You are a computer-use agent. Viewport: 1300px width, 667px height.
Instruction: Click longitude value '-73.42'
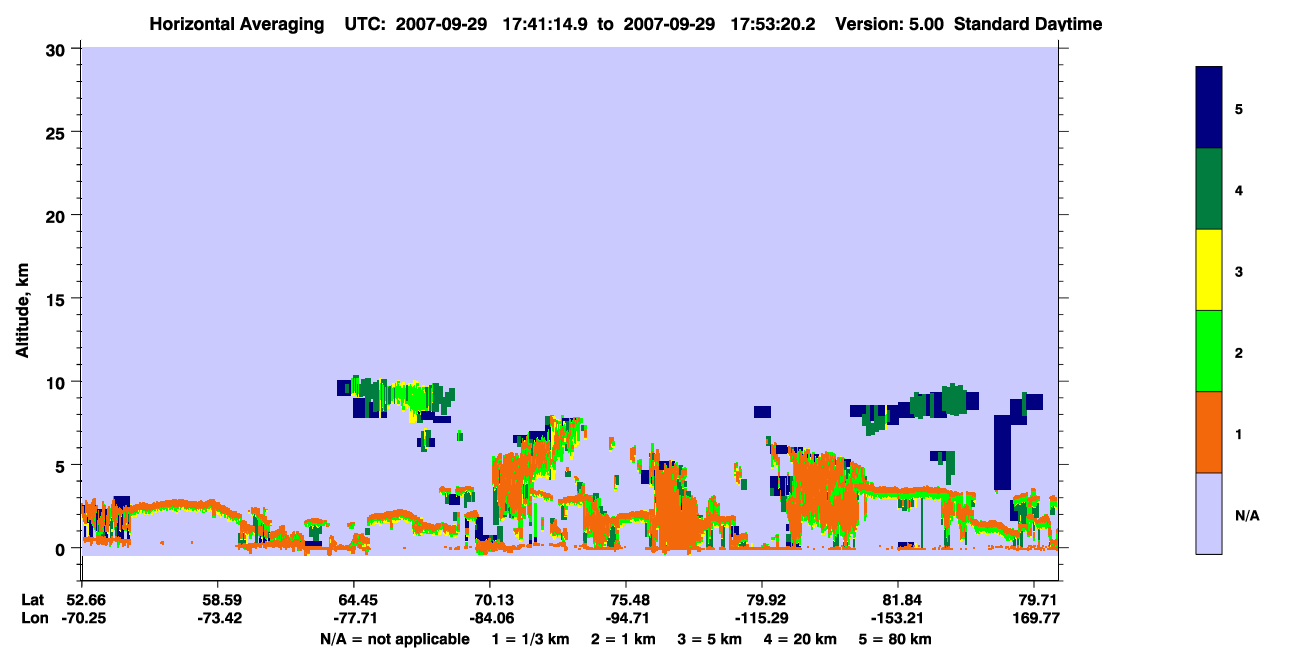[218, 618]
